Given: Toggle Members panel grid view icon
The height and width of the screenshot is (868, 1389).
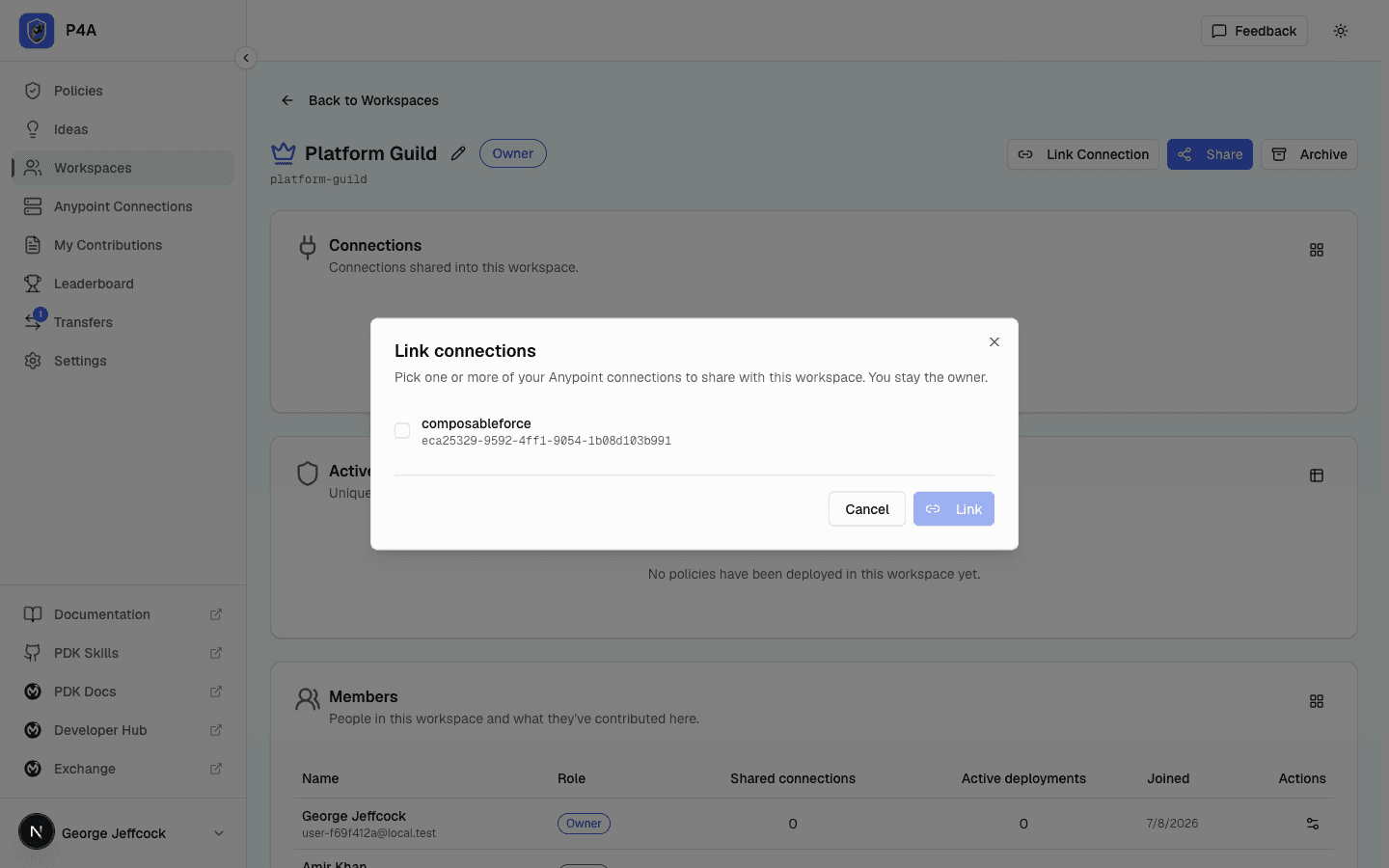Looking at the screenshot, I should coord(1317,701).
